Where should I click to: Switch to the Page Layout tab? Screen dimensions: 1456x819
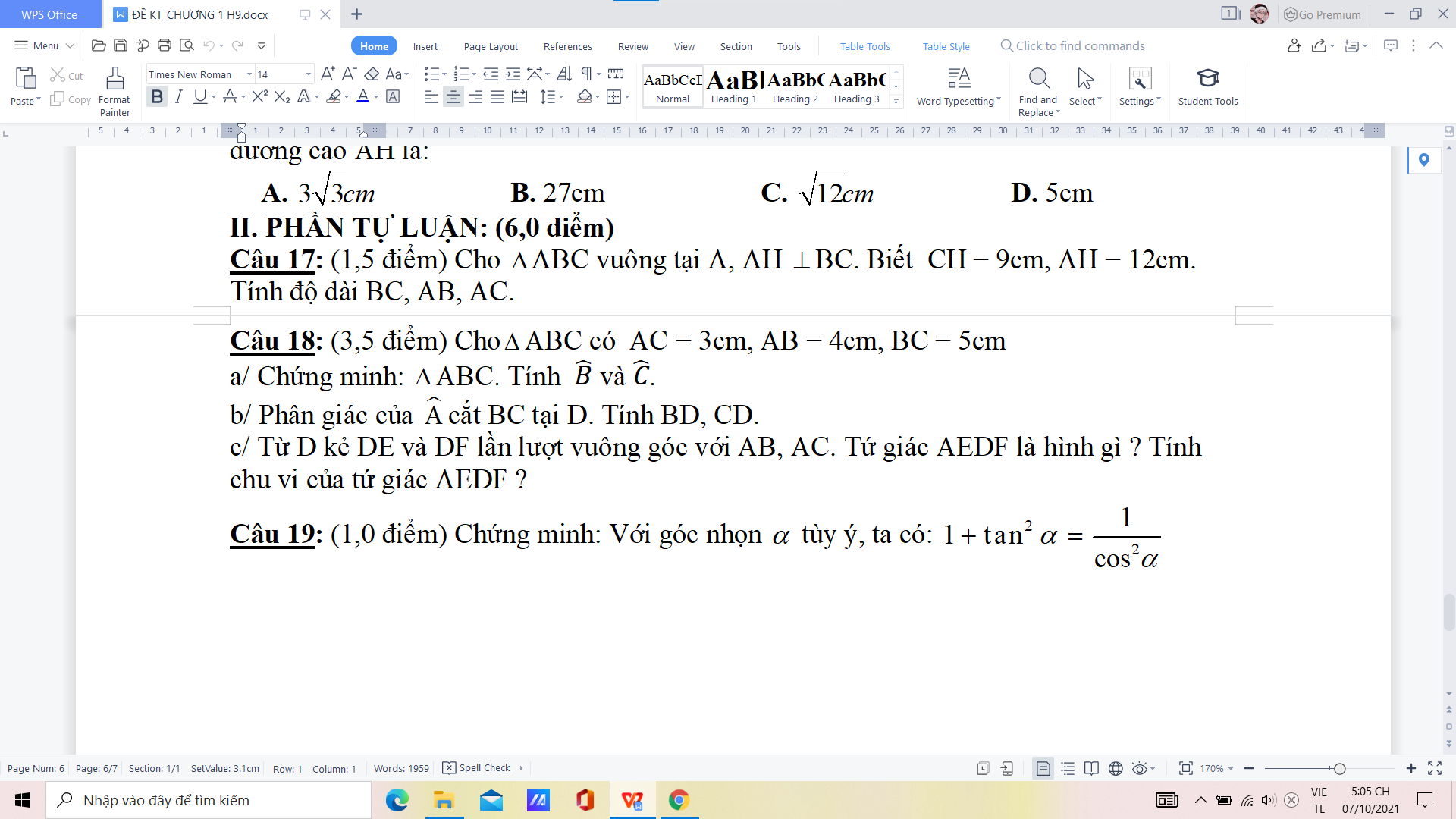pyautogui.click(x=491, y=46)
